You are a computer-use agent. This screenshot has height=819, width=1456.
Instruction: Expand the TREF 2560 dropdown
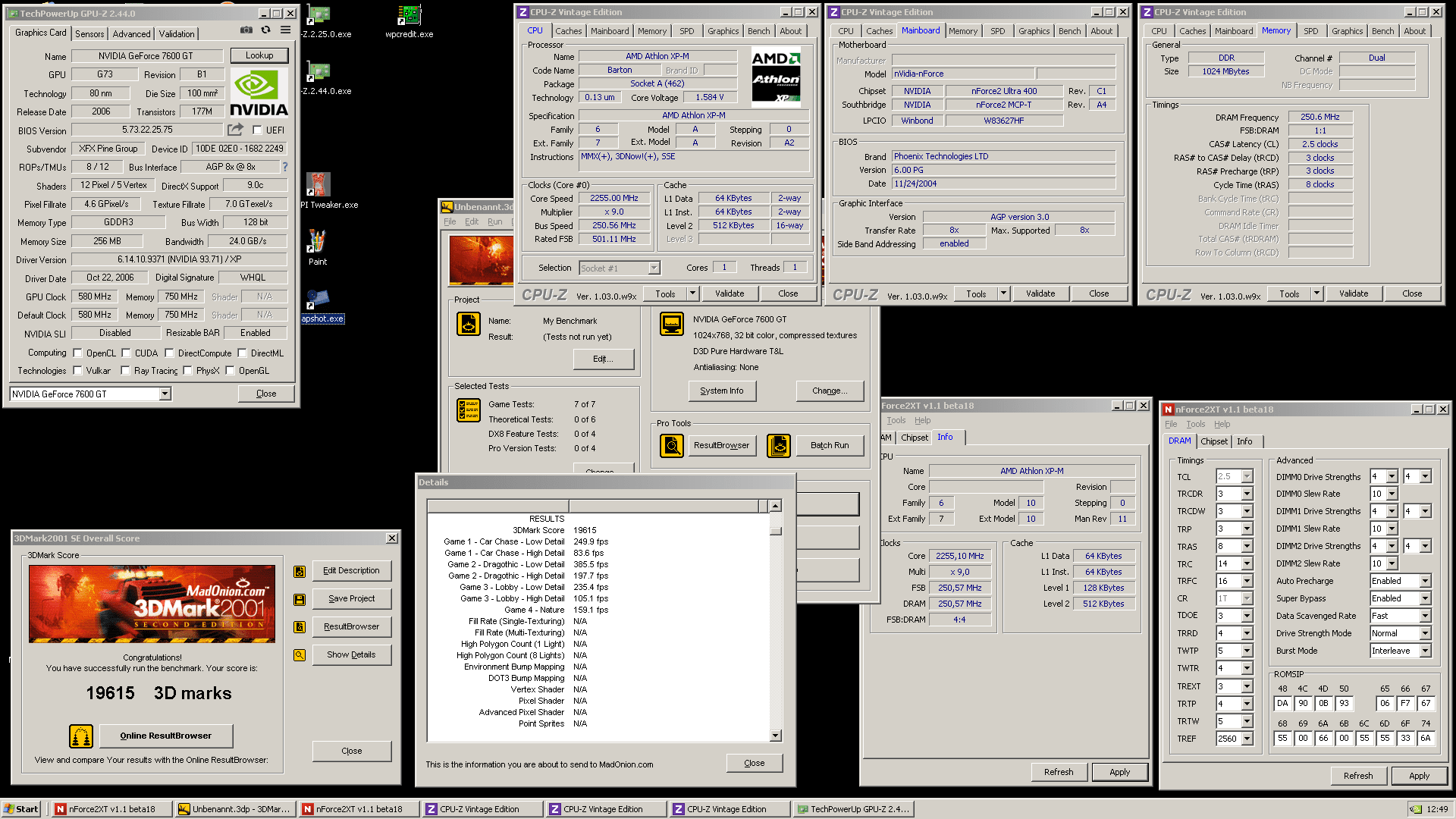pos(1246,739)
